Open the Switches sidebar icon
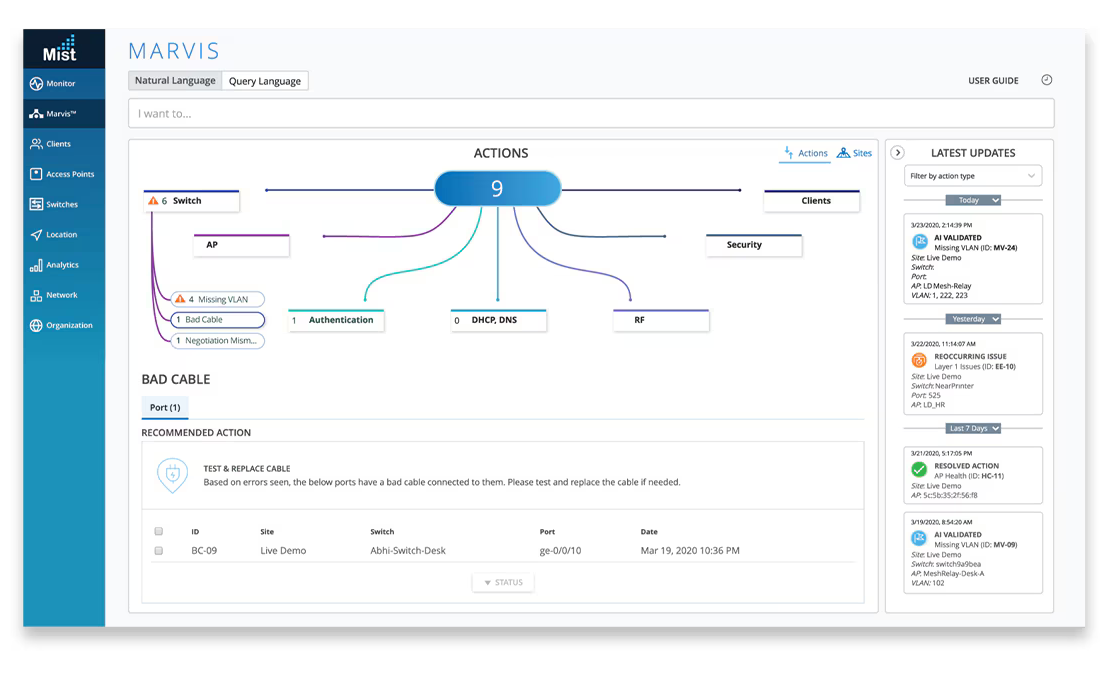Screen dimensions: 1116x673 pyautogui.click(x=36, y=204)
